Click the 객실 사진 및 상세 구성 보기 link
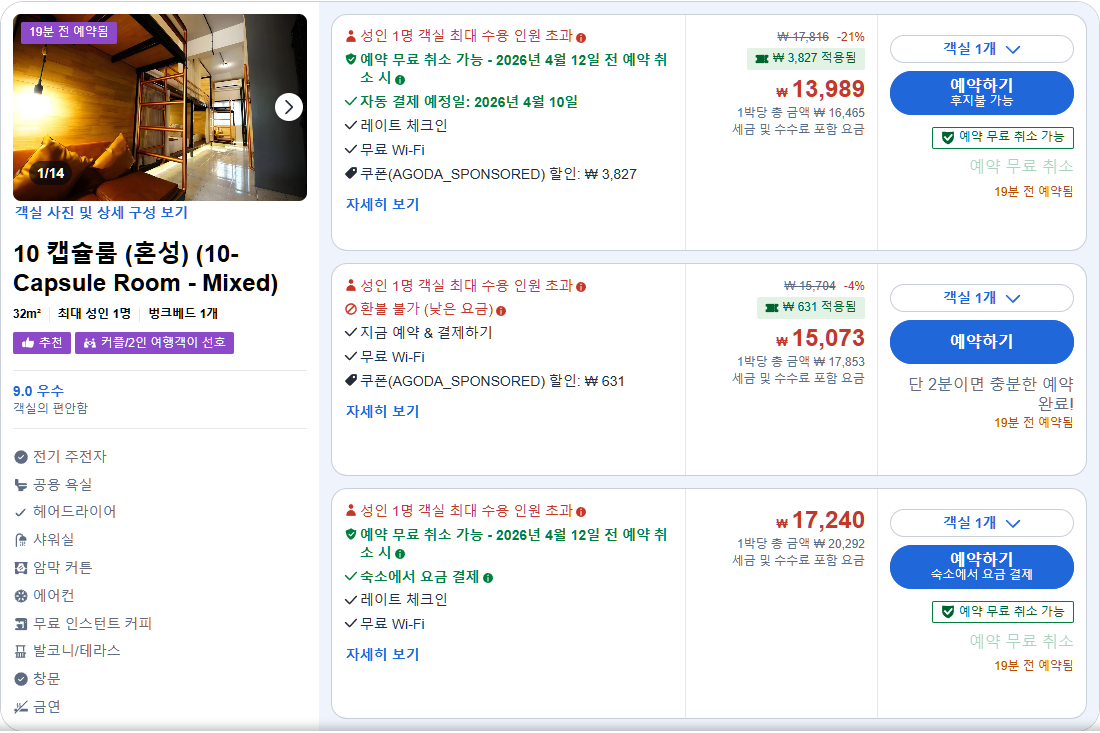 pos(100,212)
